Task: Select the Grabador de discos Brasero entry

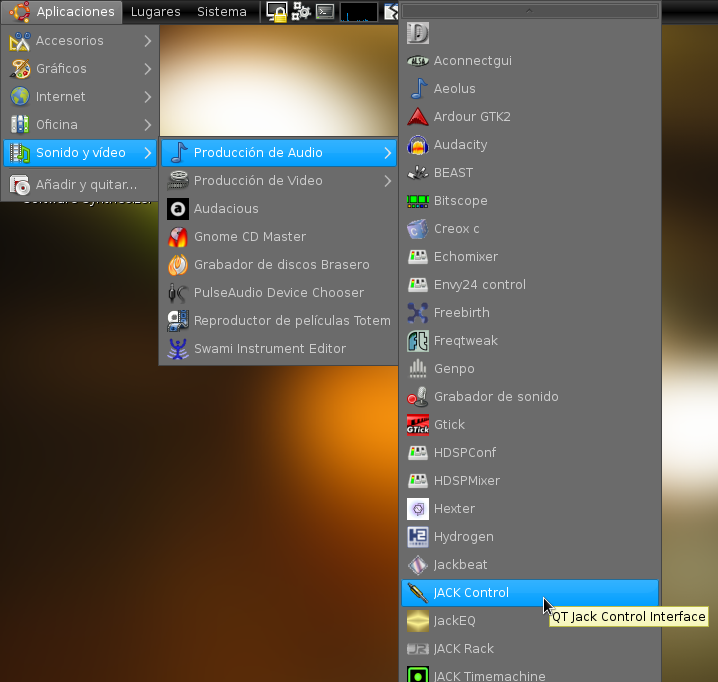Action: pyautogui.click(x=279, y=265)
